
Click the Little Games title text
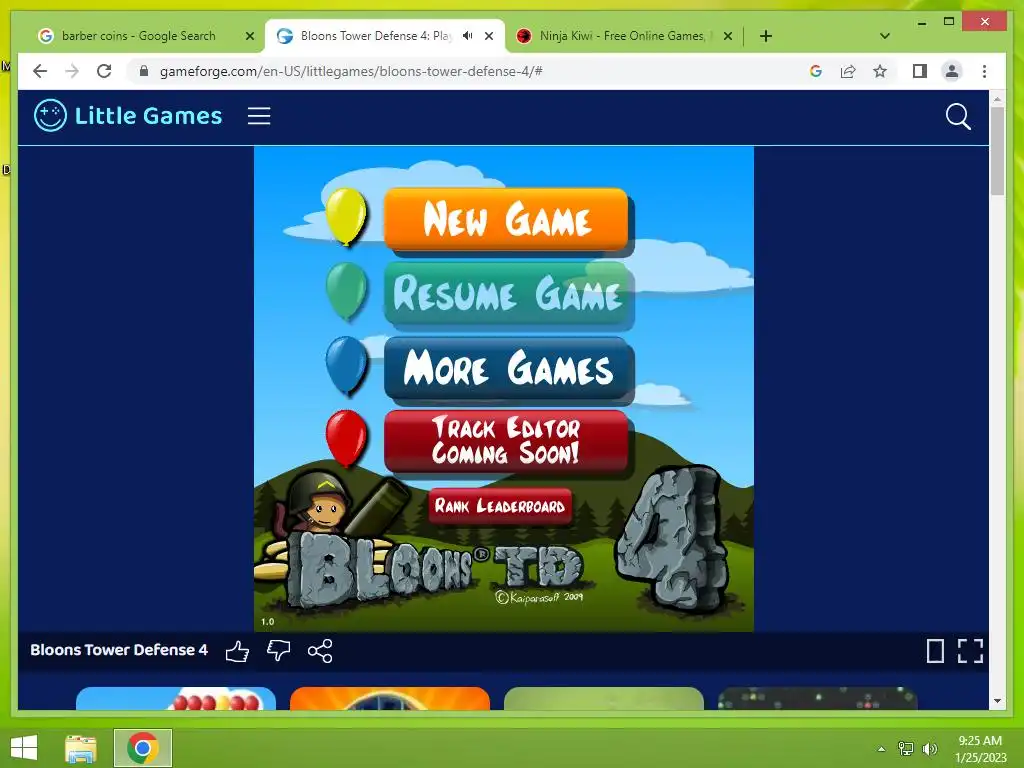coord(148,116)
